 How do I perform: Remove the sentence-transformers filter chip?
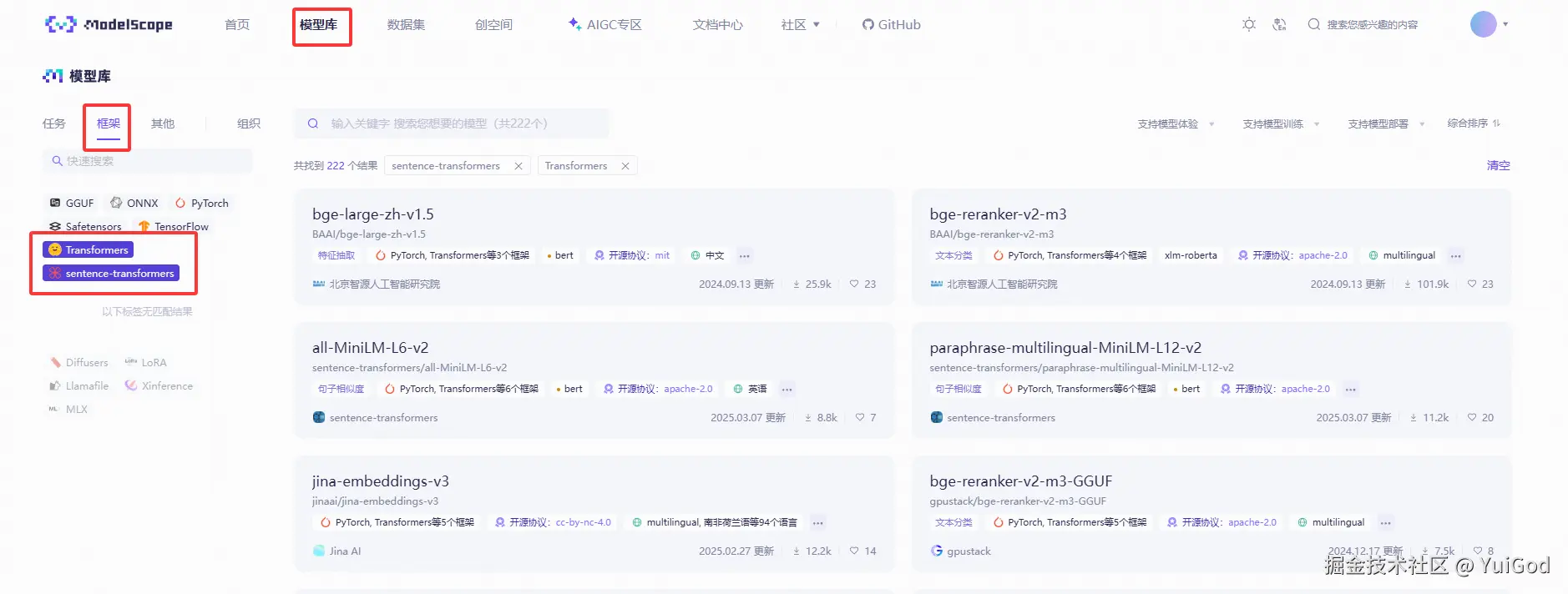click(x=518, y=166)
